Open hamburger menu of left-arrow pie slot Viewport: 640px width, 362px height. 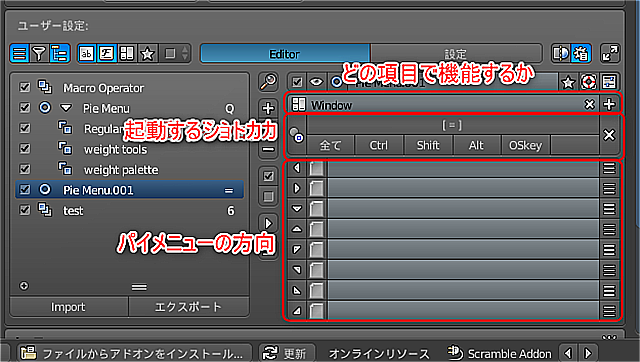(609, 168)
